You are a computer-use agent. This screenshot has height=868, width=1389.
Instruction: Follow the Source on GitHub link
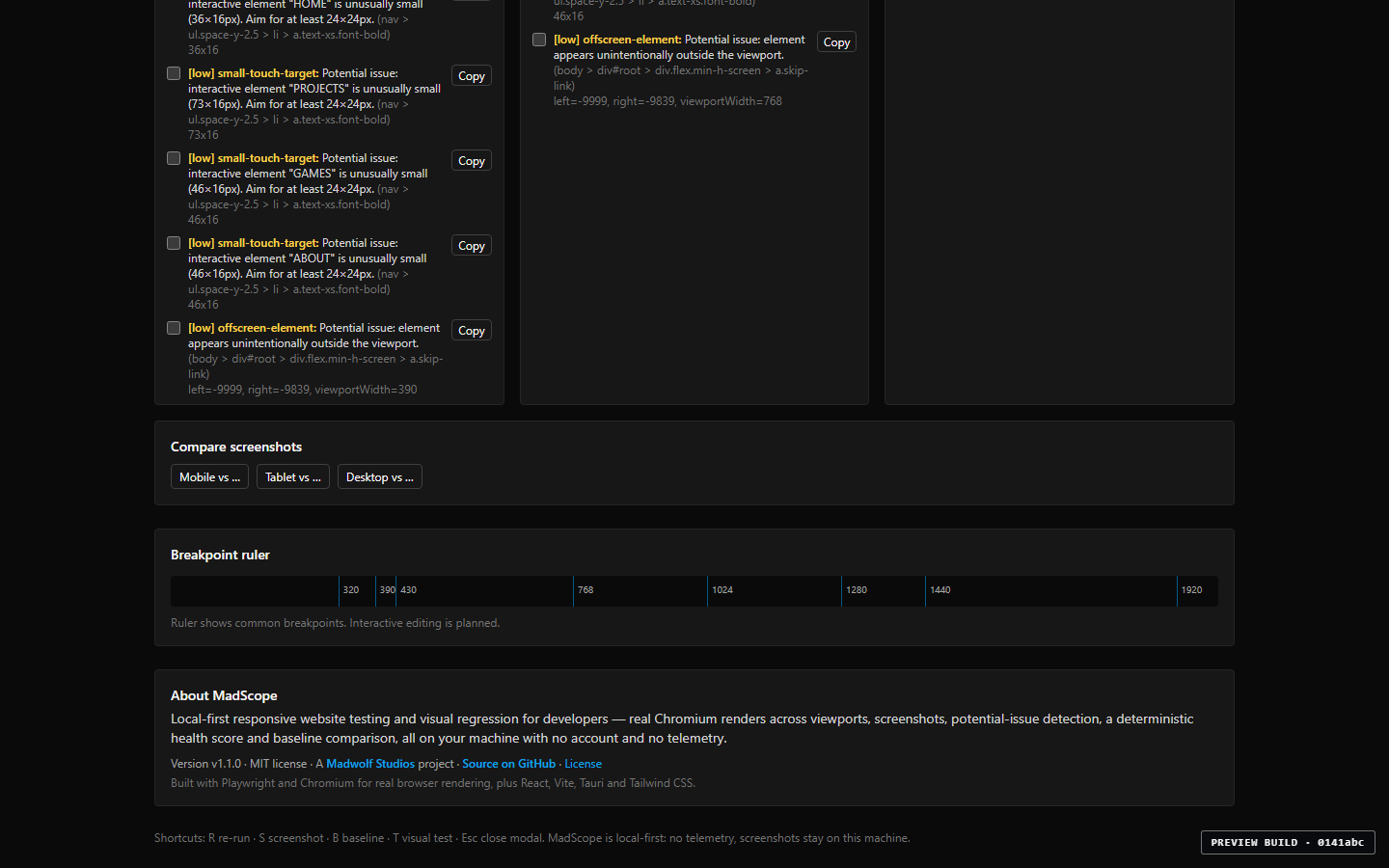pos(509,764)
